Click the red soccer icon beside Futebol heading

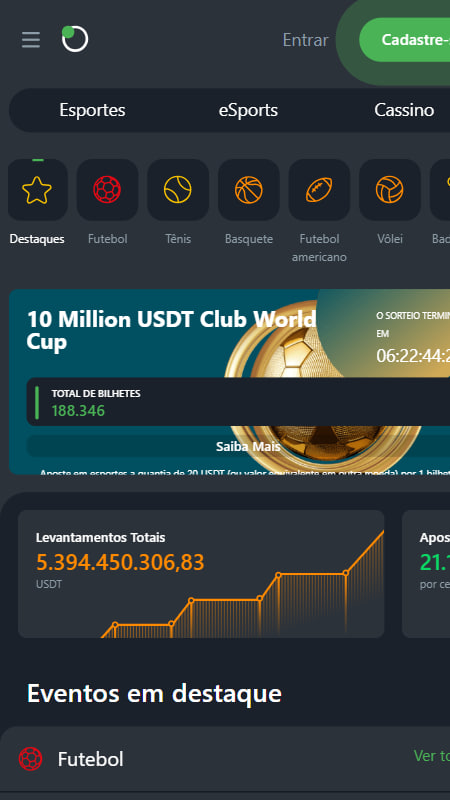31,759
